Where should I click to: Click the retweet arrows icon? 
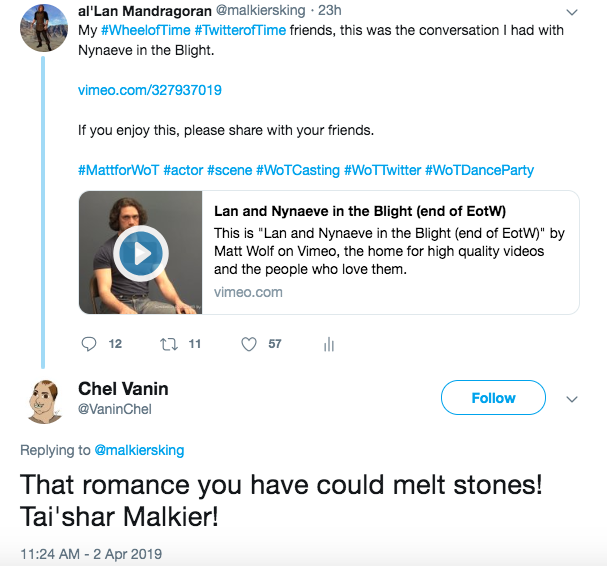pyautogui.click(x=169, y=344)
